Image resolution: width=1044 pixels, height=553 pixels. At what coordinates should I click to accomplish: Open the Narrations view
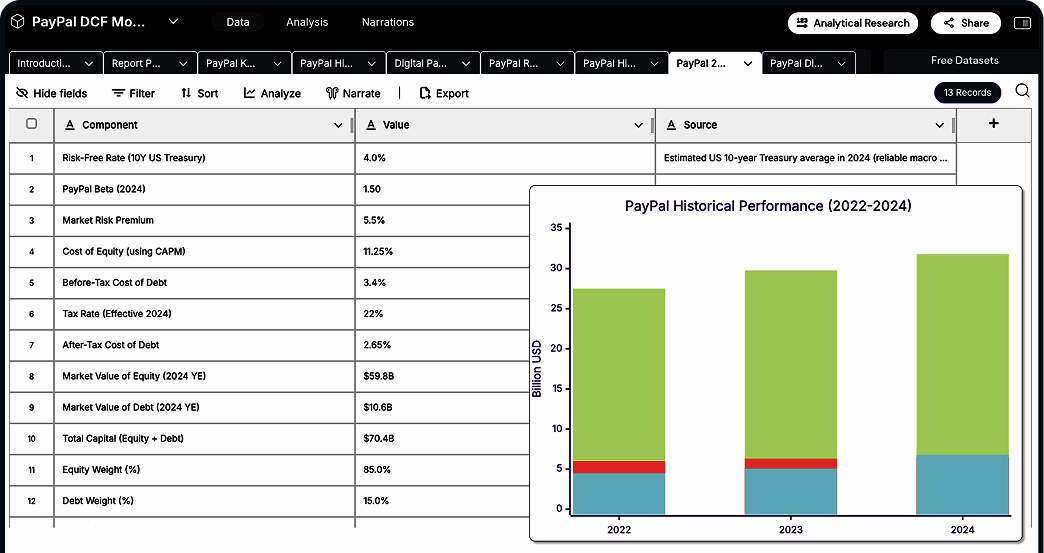tap(388, 22)
